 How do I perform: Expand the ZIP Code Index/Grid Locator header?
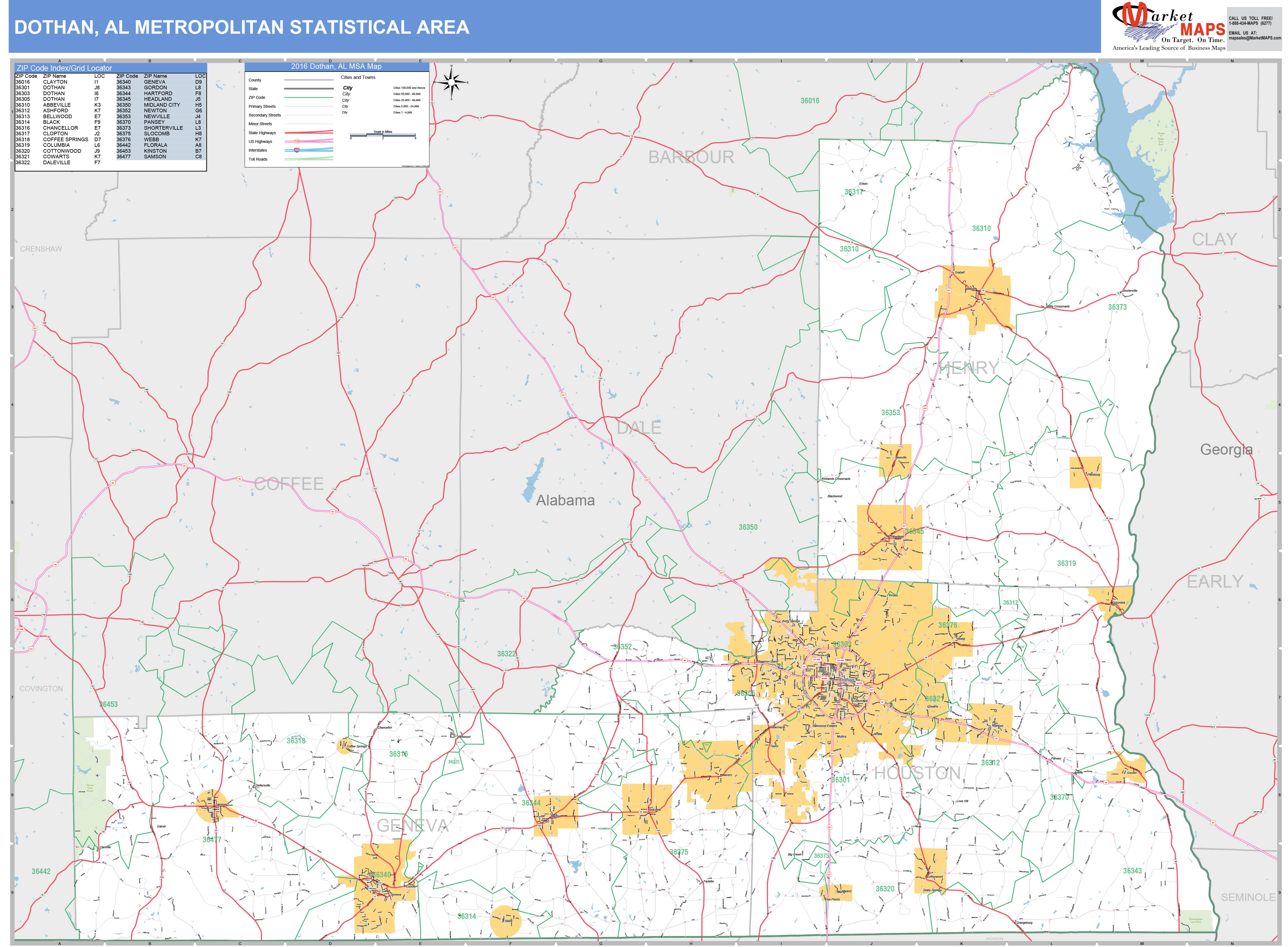(63, 68)
